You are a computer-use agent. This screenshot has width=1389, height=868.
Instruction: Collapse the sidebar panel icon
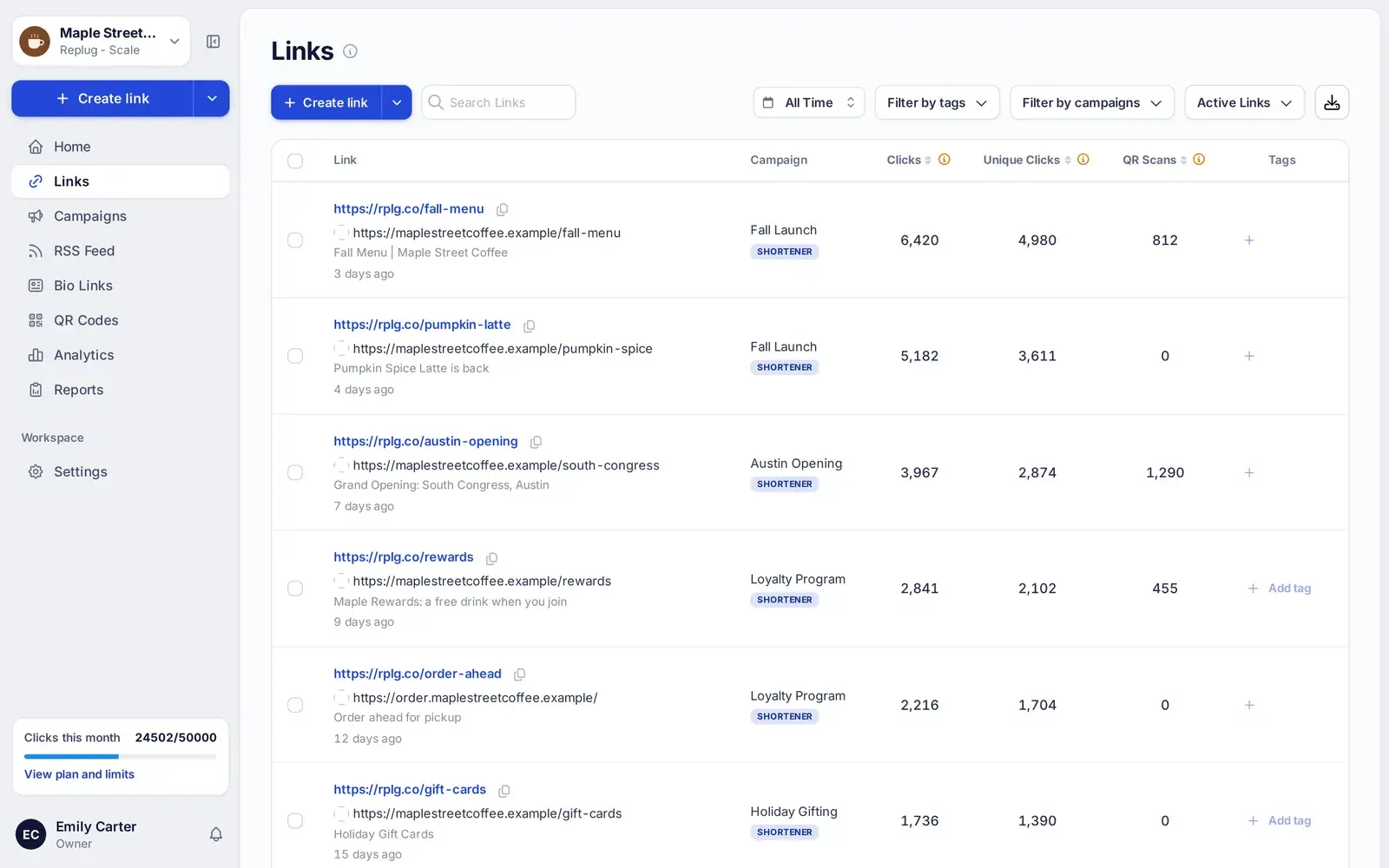point(213,42)
